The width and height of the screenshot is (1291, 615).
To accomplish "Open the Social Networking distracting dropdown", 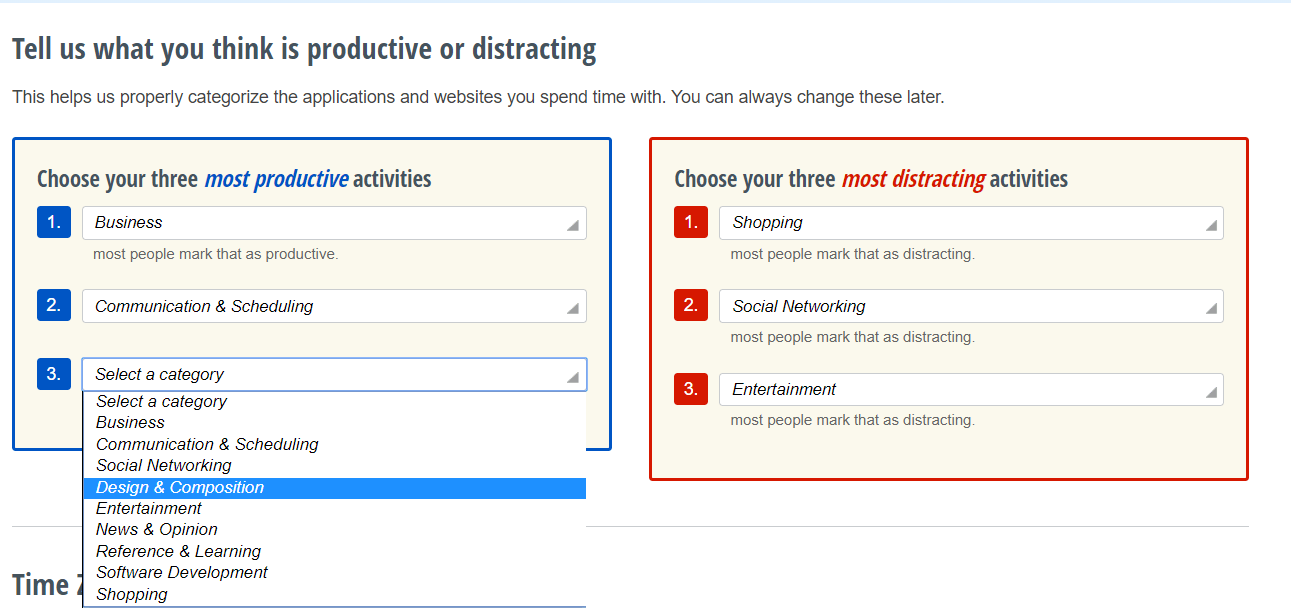I will [970, 305].
